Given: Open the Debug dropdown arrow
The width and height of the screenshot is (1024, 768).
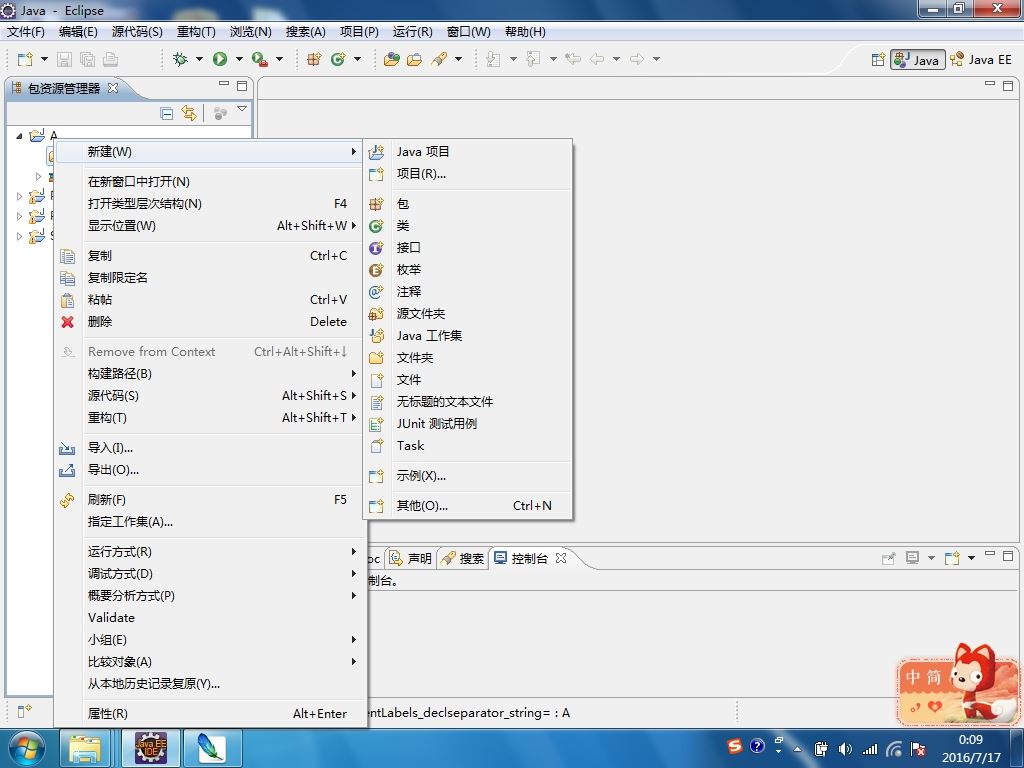Looking at the screenshot, I should click(x=199, y=59).
